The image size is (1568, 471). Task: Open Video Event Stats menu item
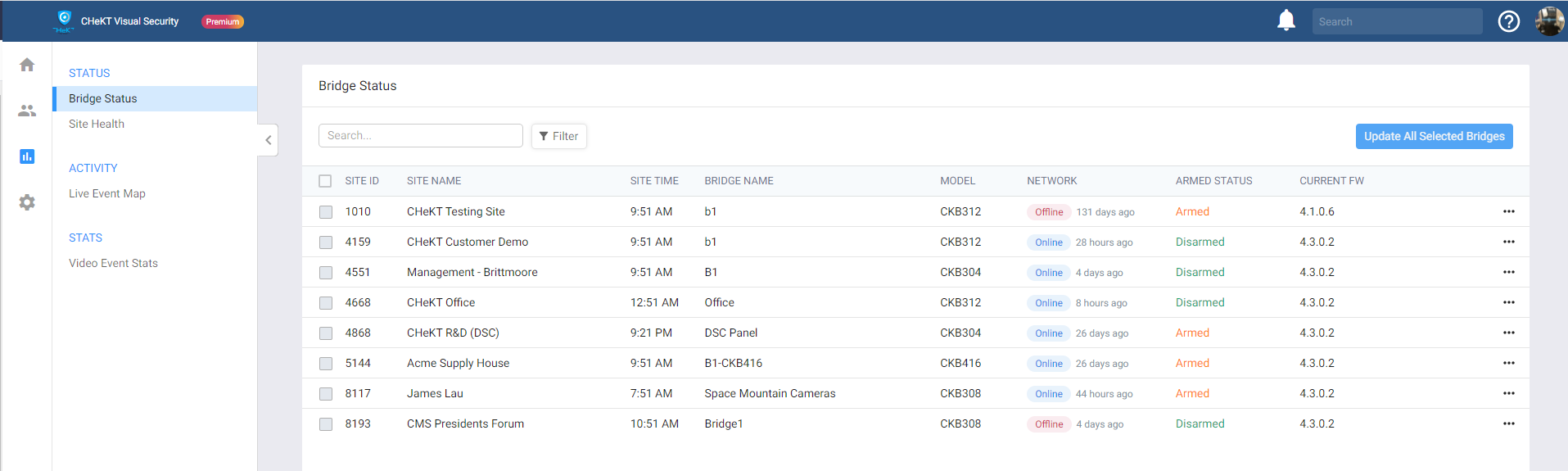coord(113,263)
